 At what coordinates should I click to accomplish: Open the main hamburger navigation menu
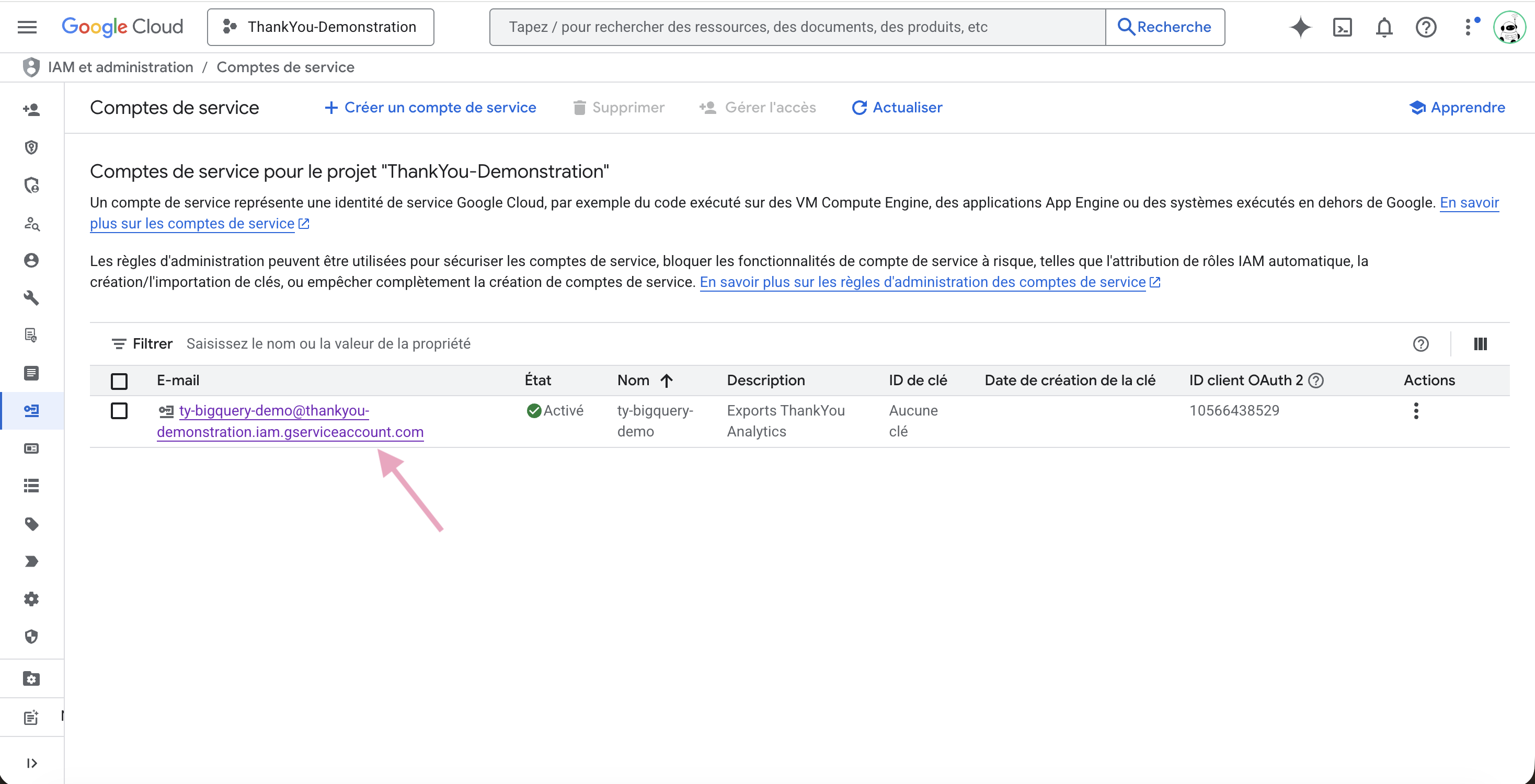[27, 27]
